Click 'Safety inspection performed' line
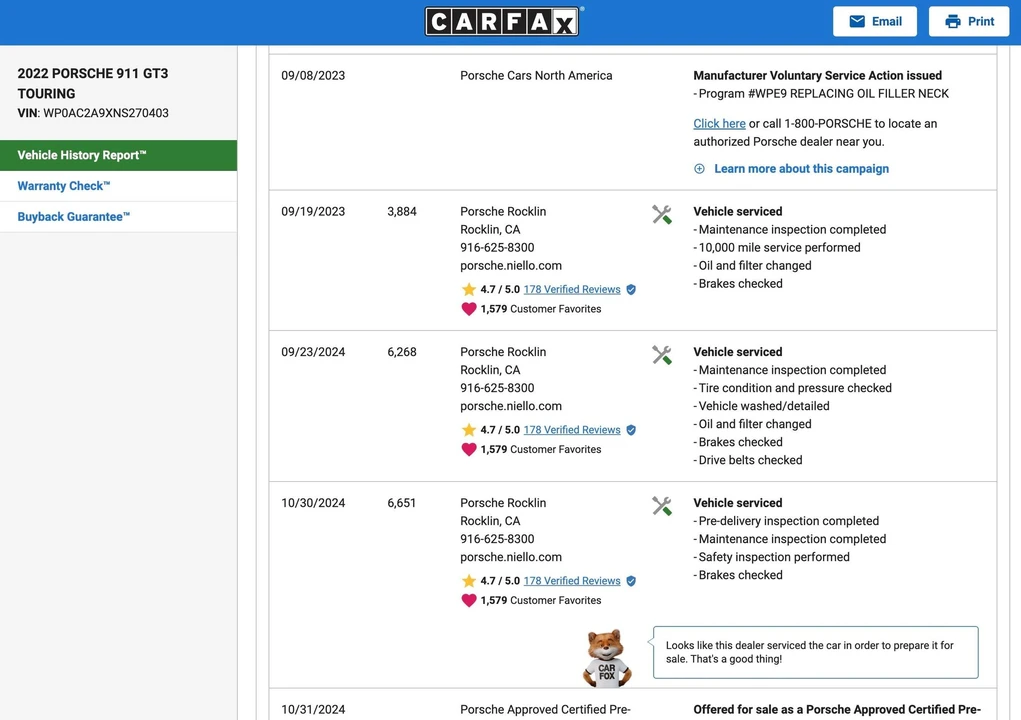Viewport: 1021px width, 720px height. [774, 557]
